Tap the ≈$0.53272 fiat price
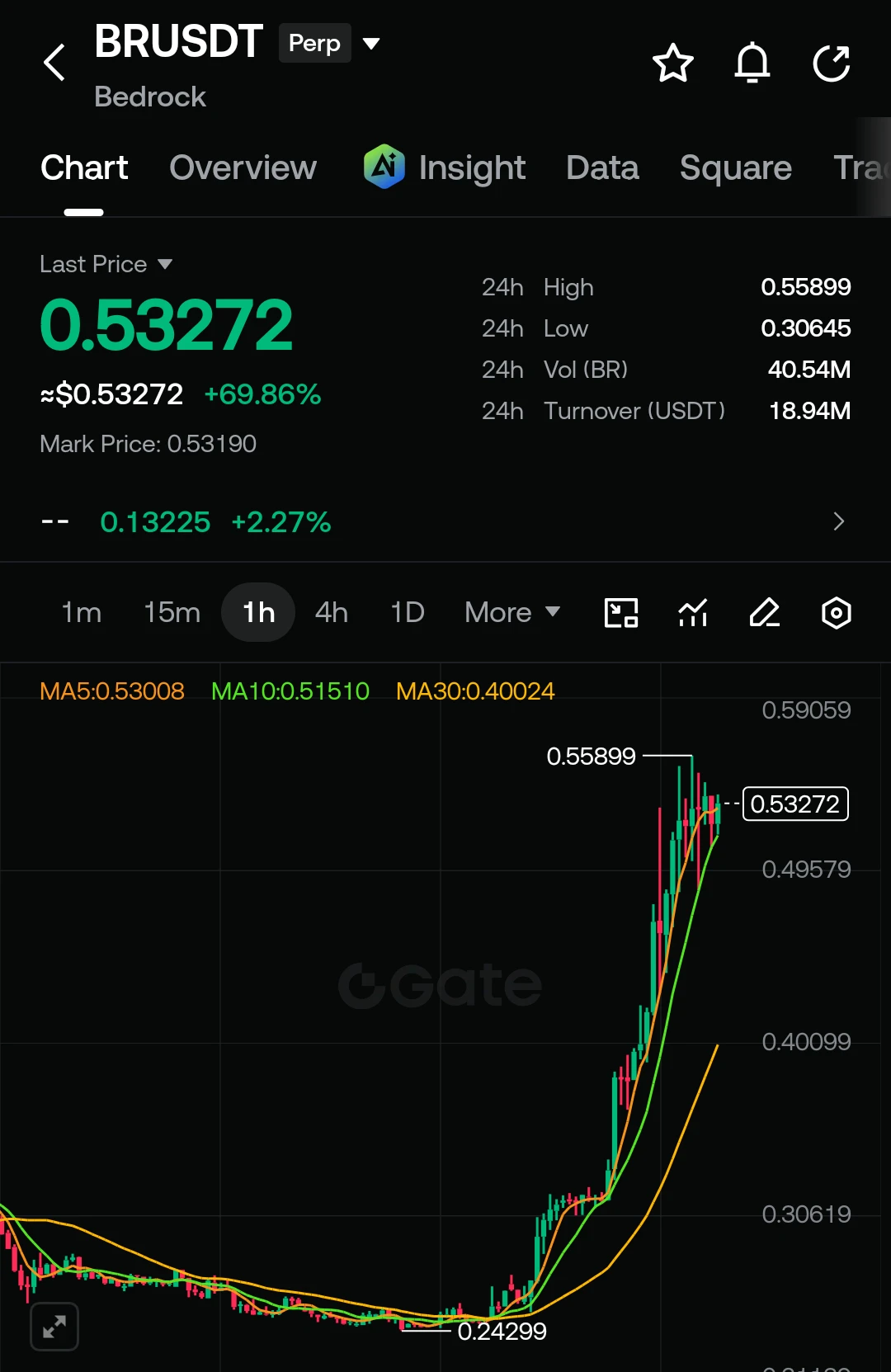This screenshot has width=891, height=1372. click(x=111, y=394)
